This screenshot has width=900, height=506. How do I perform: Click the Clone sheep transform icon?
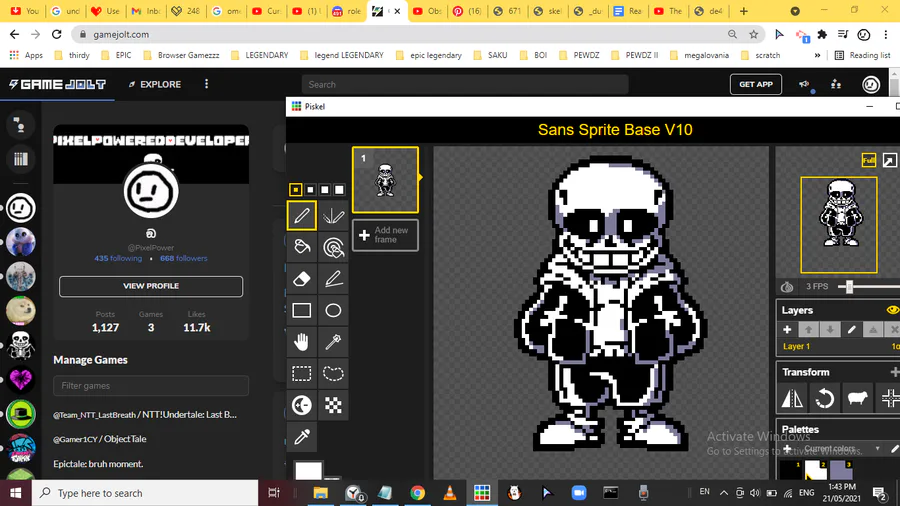coord(858,398)
